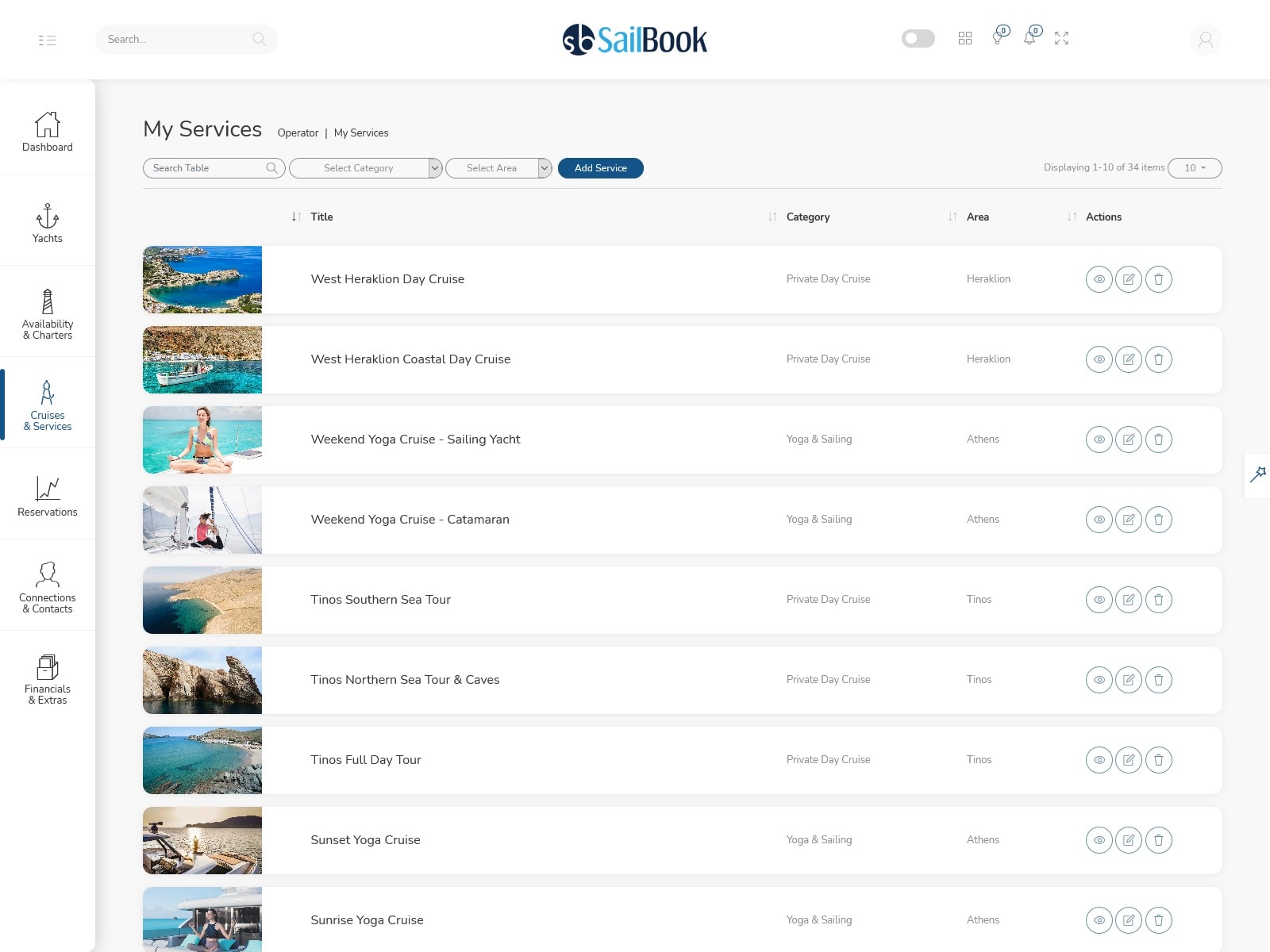
Task: Click the Search Table input field
Action: point(208,168)
